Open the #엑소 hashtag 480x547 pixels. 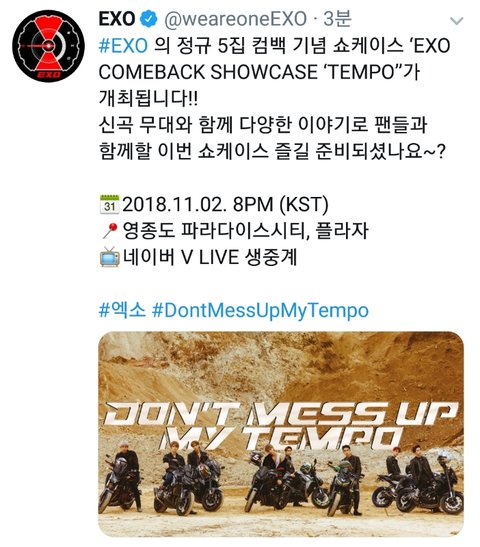click(x=122, y=310)
